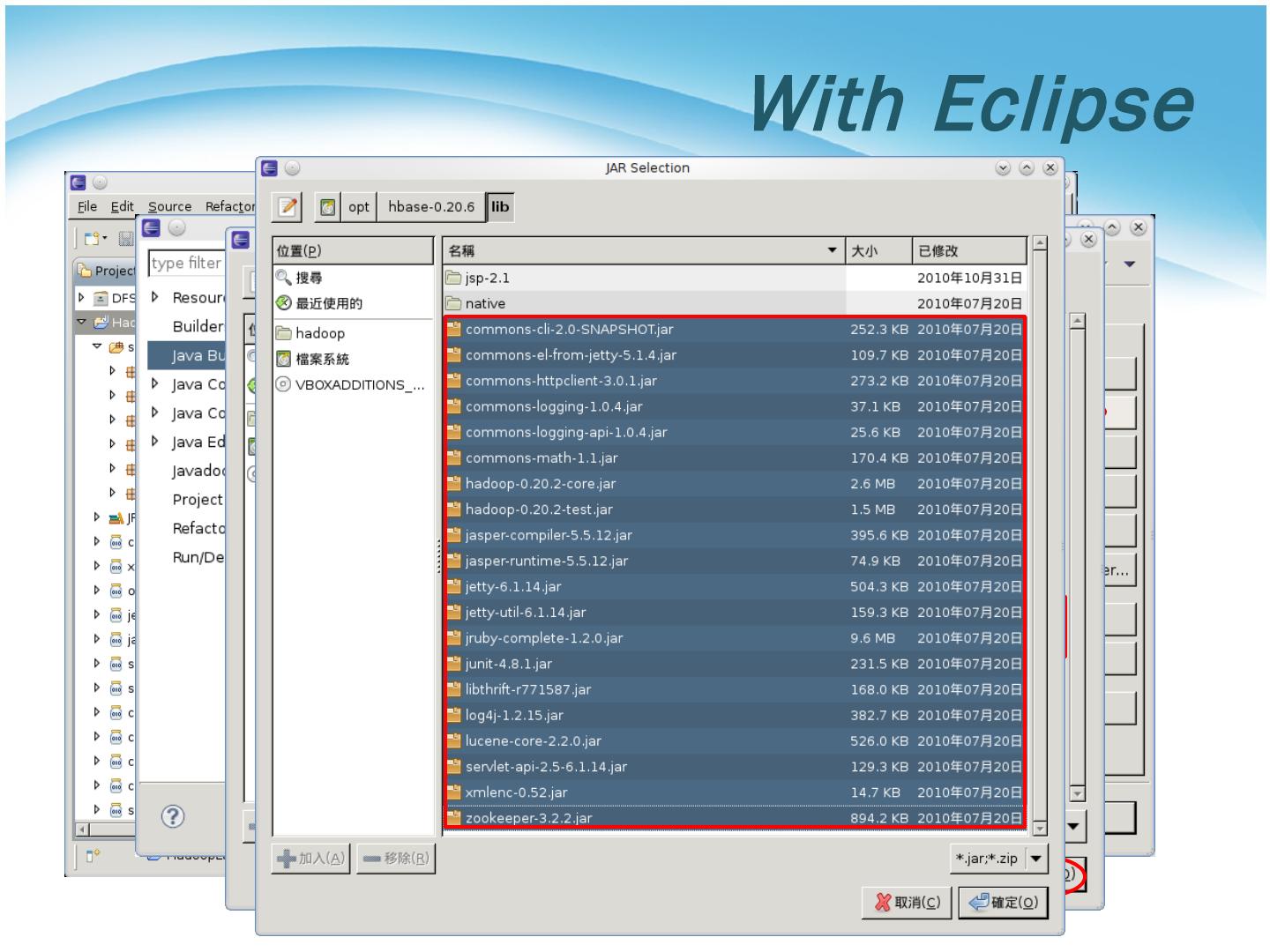Click the file list scrollbar up arrow
The width and height of the screenshot is (1270, 952).
pos(1040,243)
